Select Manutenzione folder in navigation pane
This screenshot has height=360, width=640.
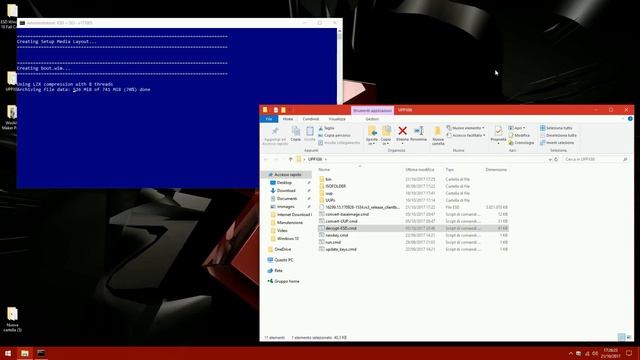pos(289,222)
